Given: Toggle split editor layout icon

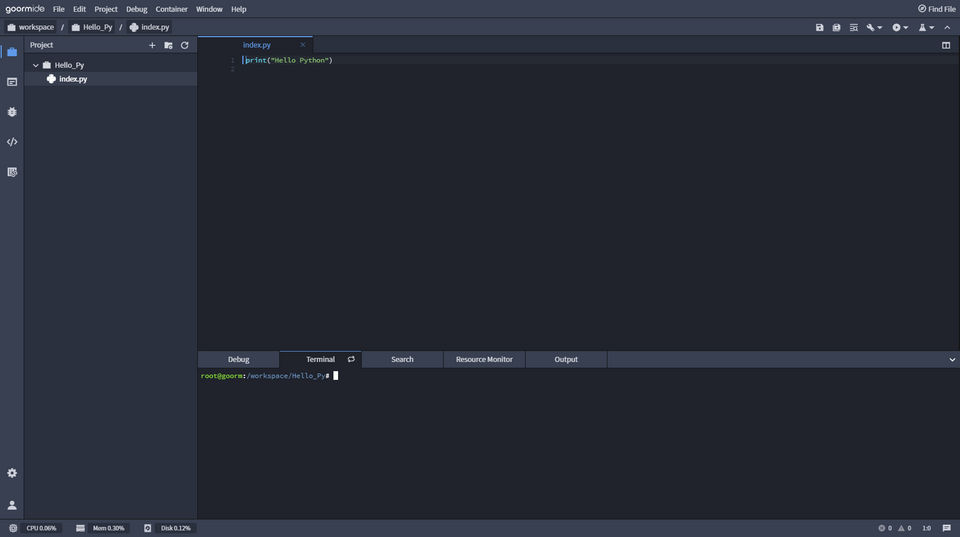Looking at the screenshot, I should [946, 45].
